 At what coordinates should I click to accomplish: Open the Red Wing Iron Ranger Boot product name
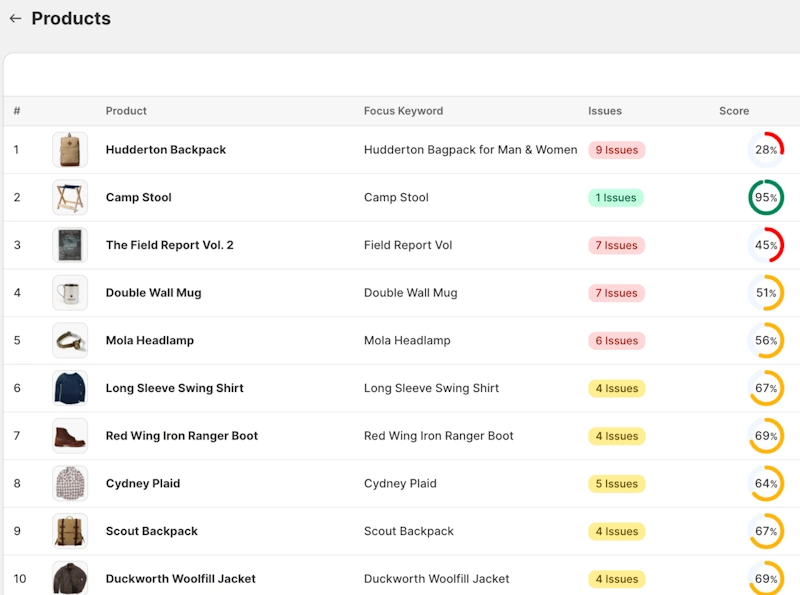[x=182, y=436]
